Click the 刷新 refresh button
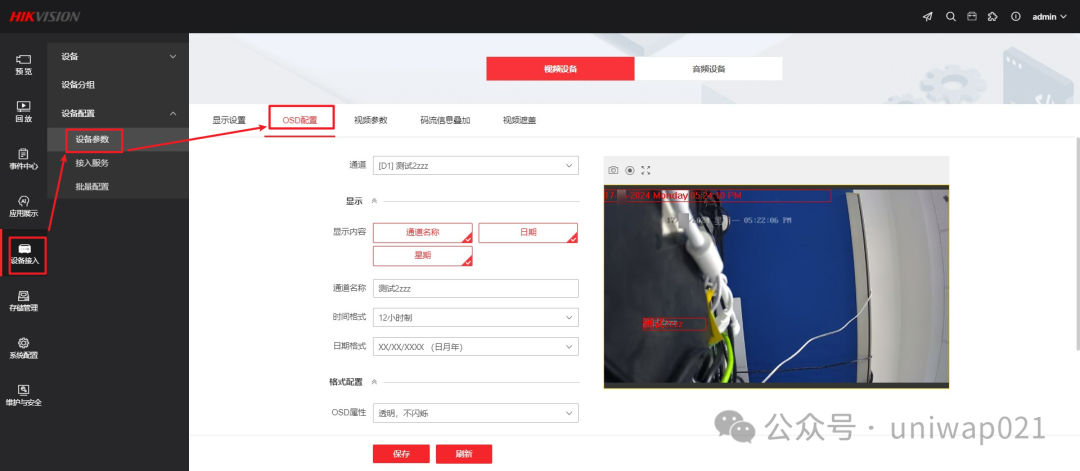 [x=464, y=454]
